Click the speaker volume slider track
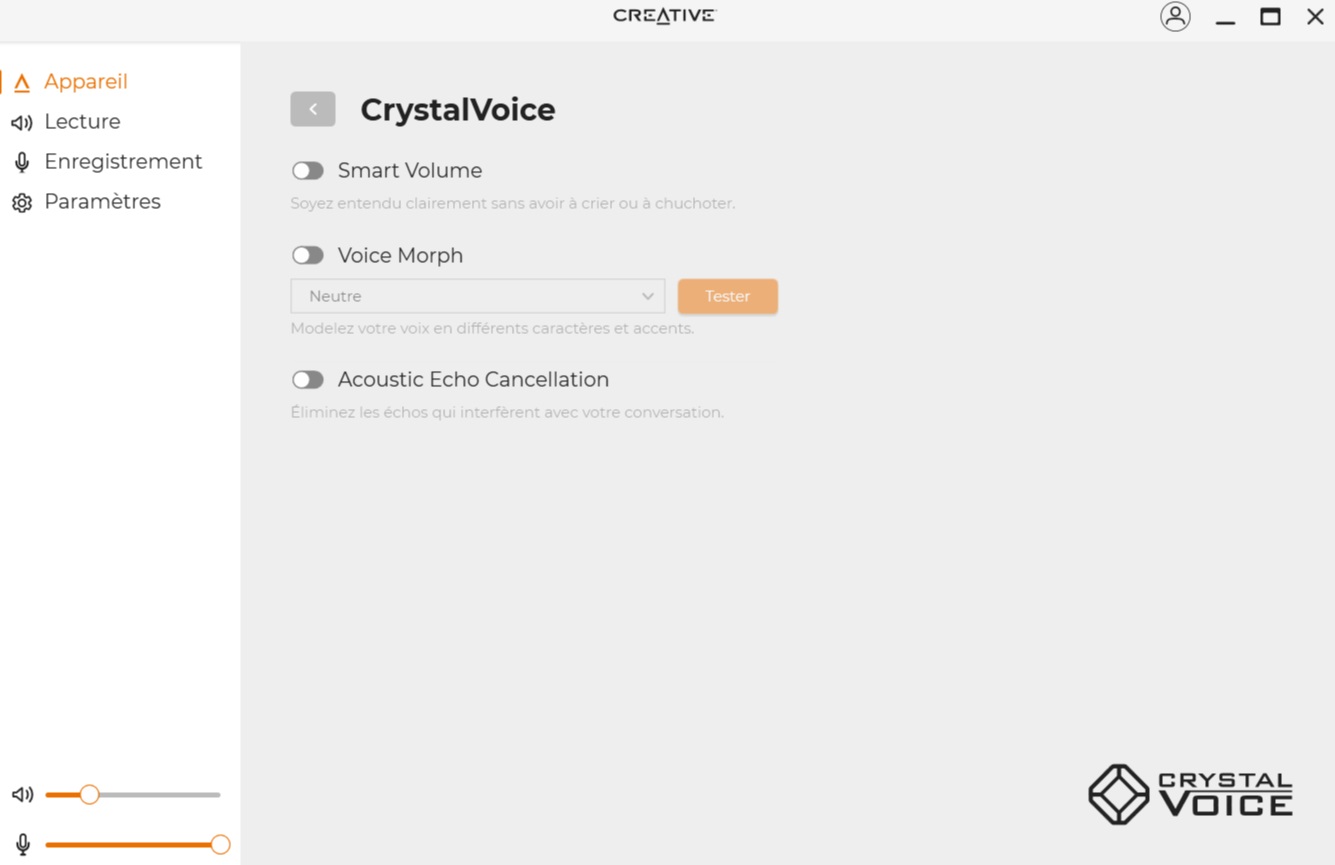Viewport: 1335px width, 865px height. [160, 795]
